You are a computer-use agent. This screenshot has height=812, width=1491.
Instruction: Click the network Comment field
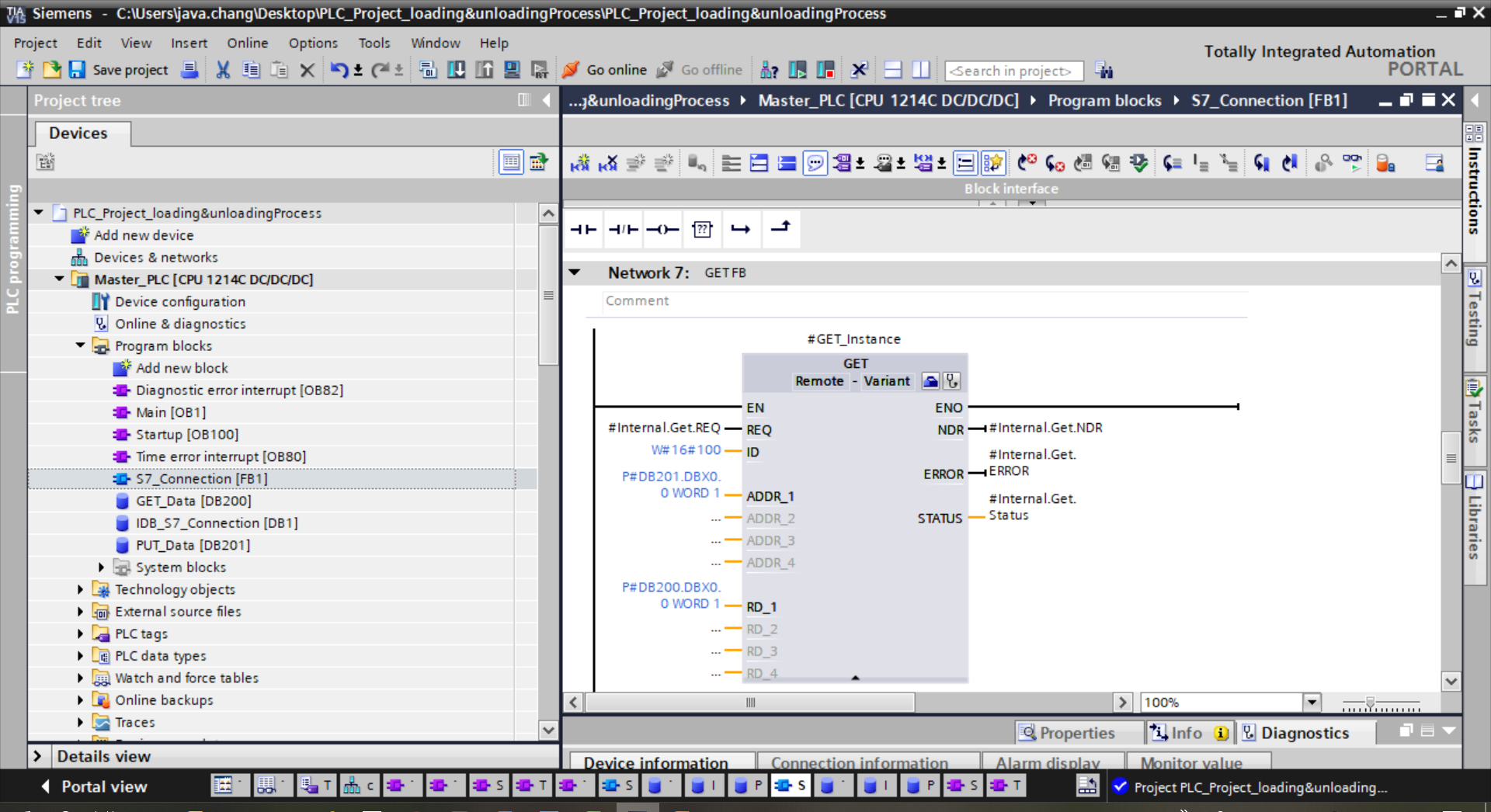coord(924,301)
